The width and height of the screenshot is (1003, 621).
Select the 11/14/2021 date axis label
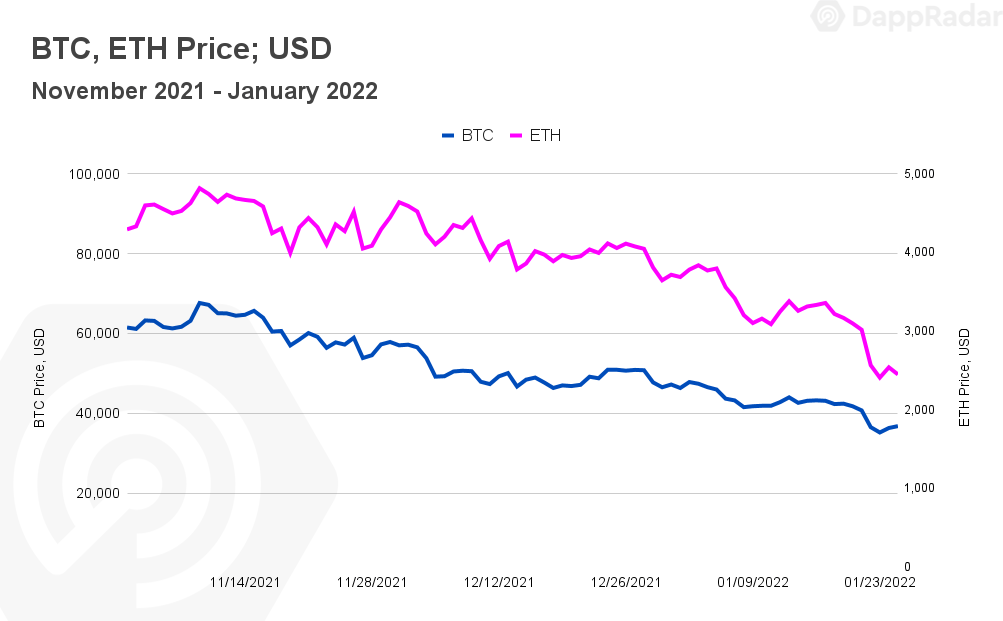pyautogui.click(x=245, y=582)
